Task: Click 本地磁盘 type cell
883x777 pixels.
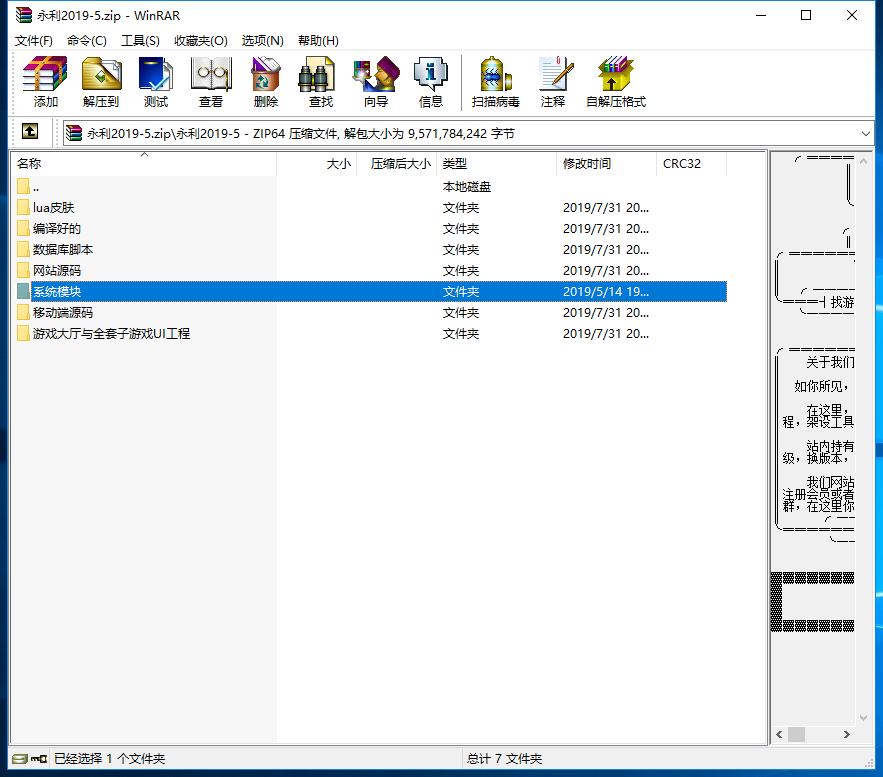Action: pos(467,187)
